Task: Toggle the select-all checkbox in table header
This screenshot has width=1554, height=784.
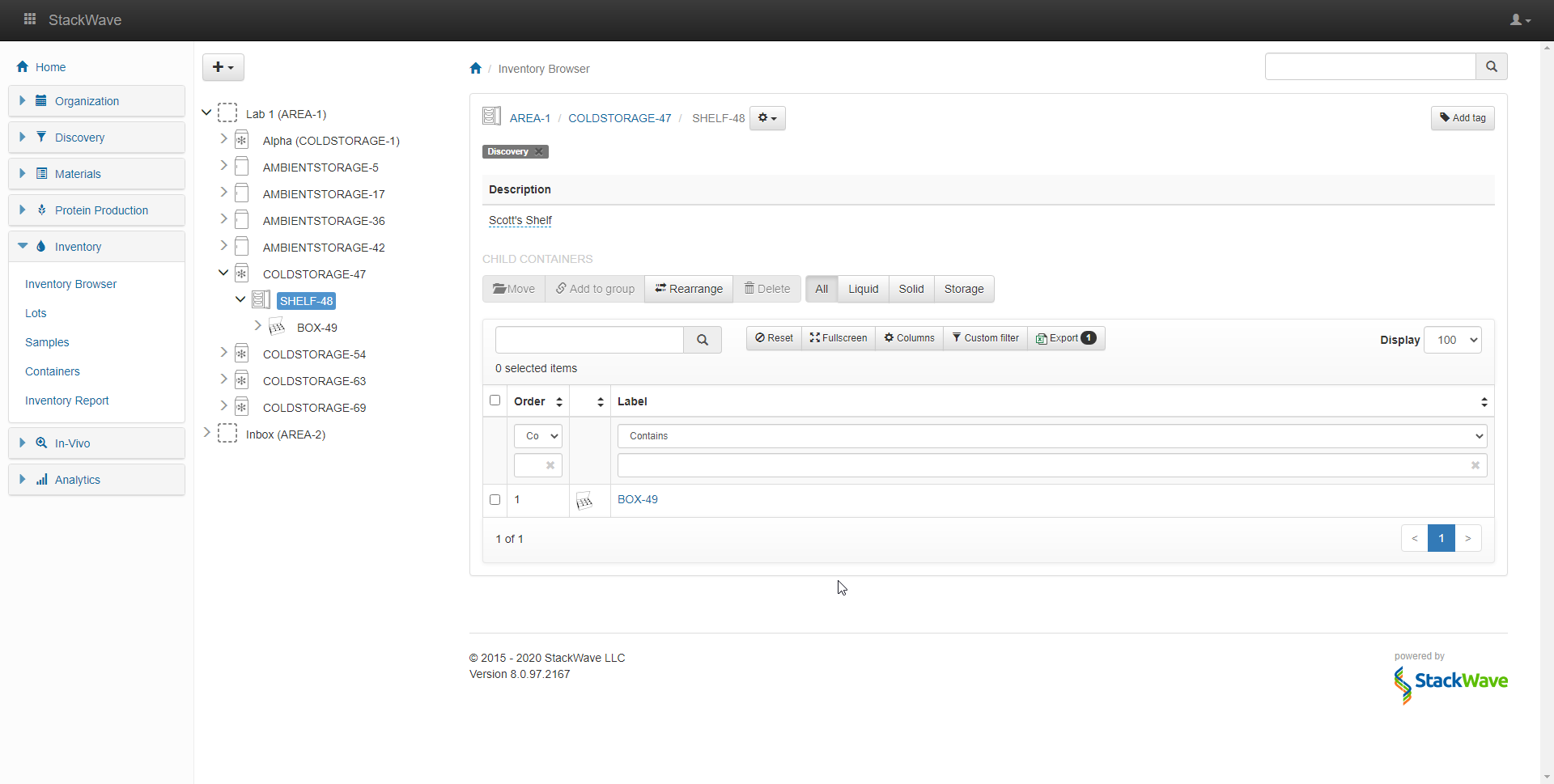Action: (495, 400)
